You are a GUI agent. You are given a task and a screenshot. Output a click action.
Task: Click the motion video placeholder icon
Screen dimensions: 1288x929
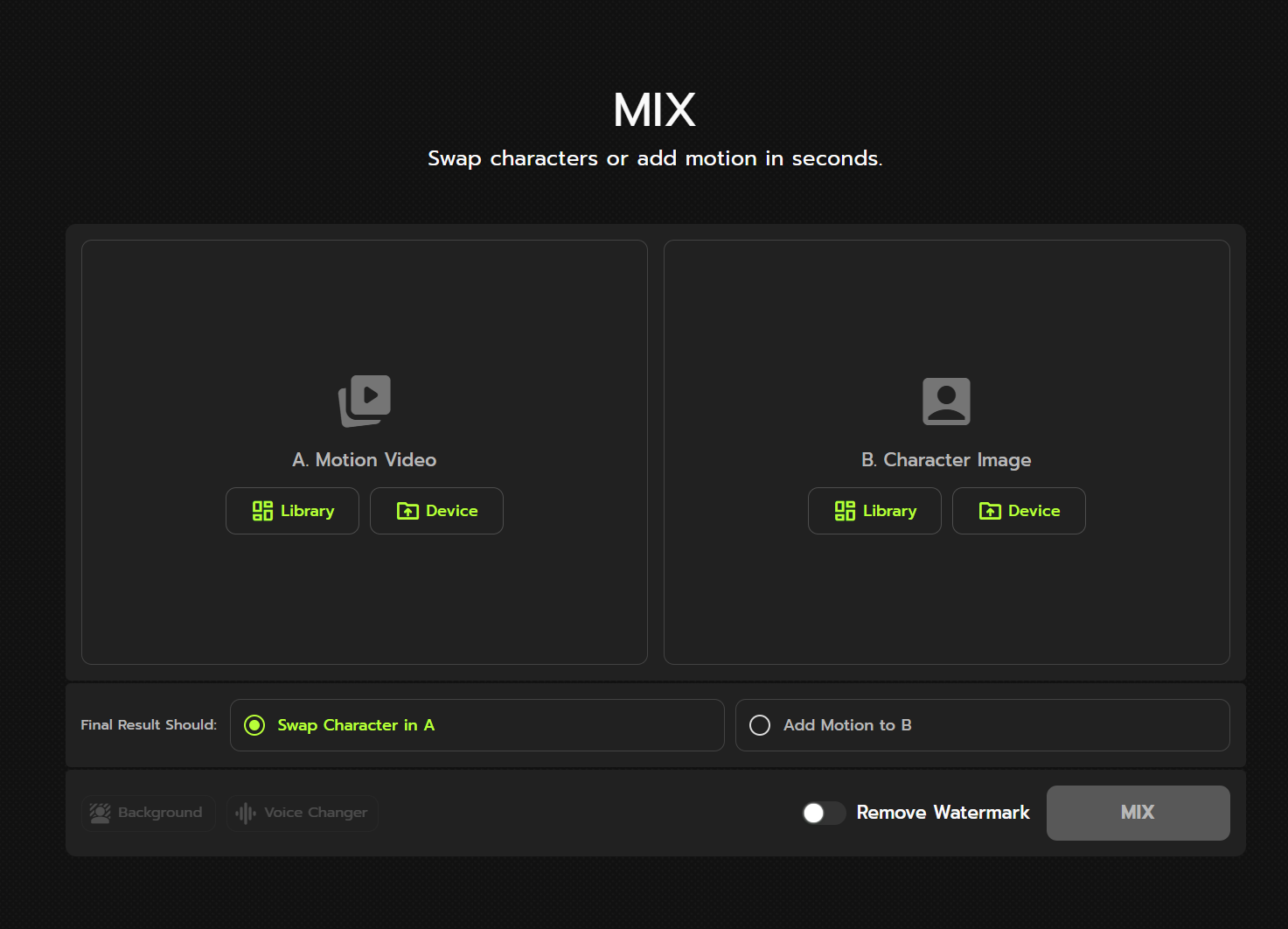(x=365, y=401)
